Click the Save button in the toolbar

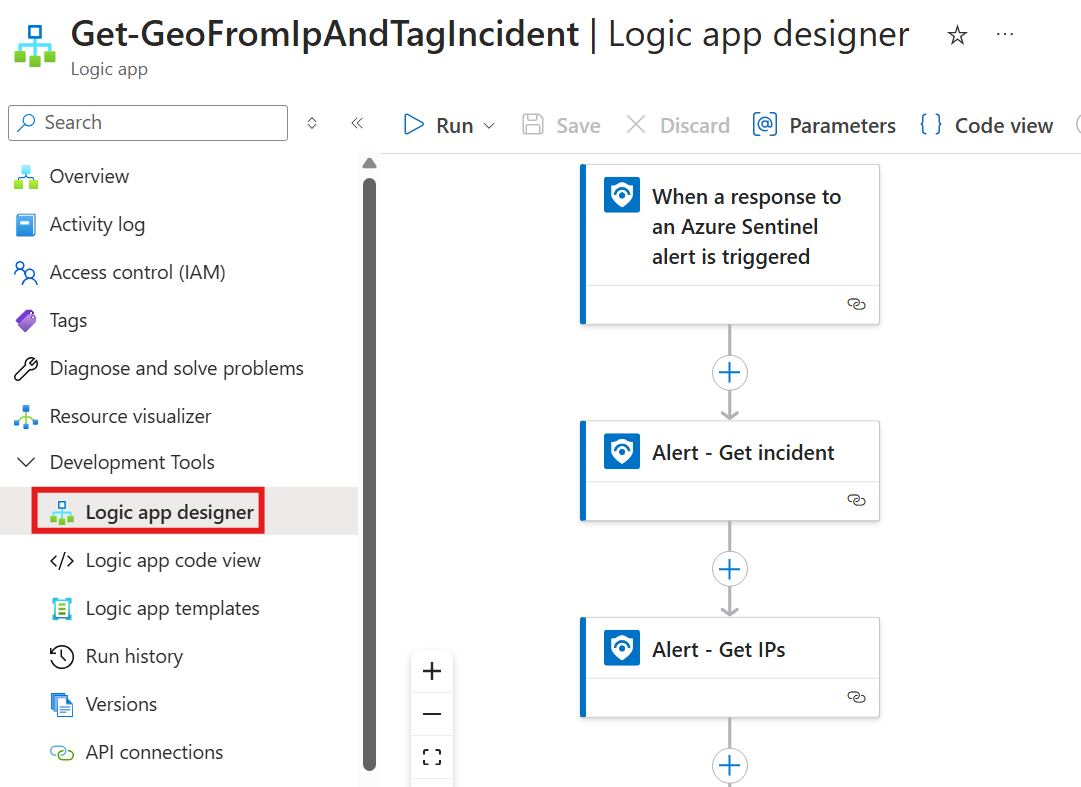click(561, 125)
